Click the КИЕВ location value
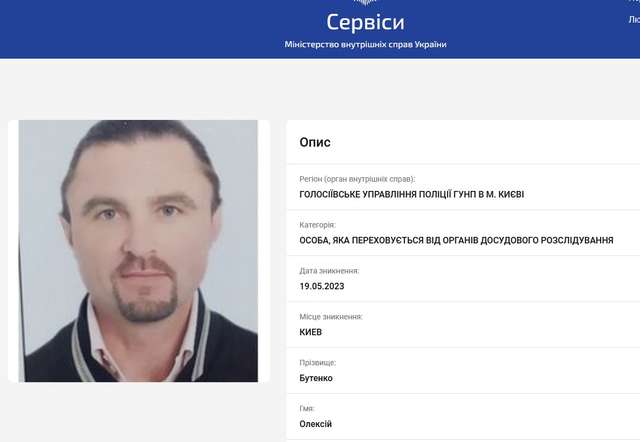Image resolution: width=640 pixels, height=442 pixels. coord(311,332)
